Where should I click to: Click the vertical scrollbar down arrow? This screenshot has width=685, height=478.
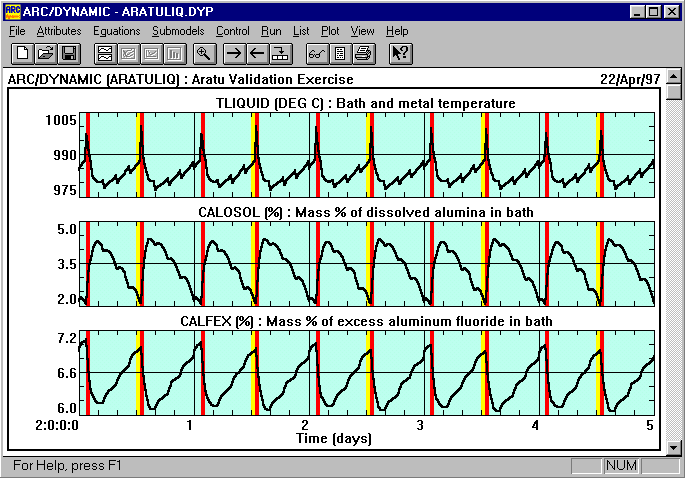pos(675,448)
